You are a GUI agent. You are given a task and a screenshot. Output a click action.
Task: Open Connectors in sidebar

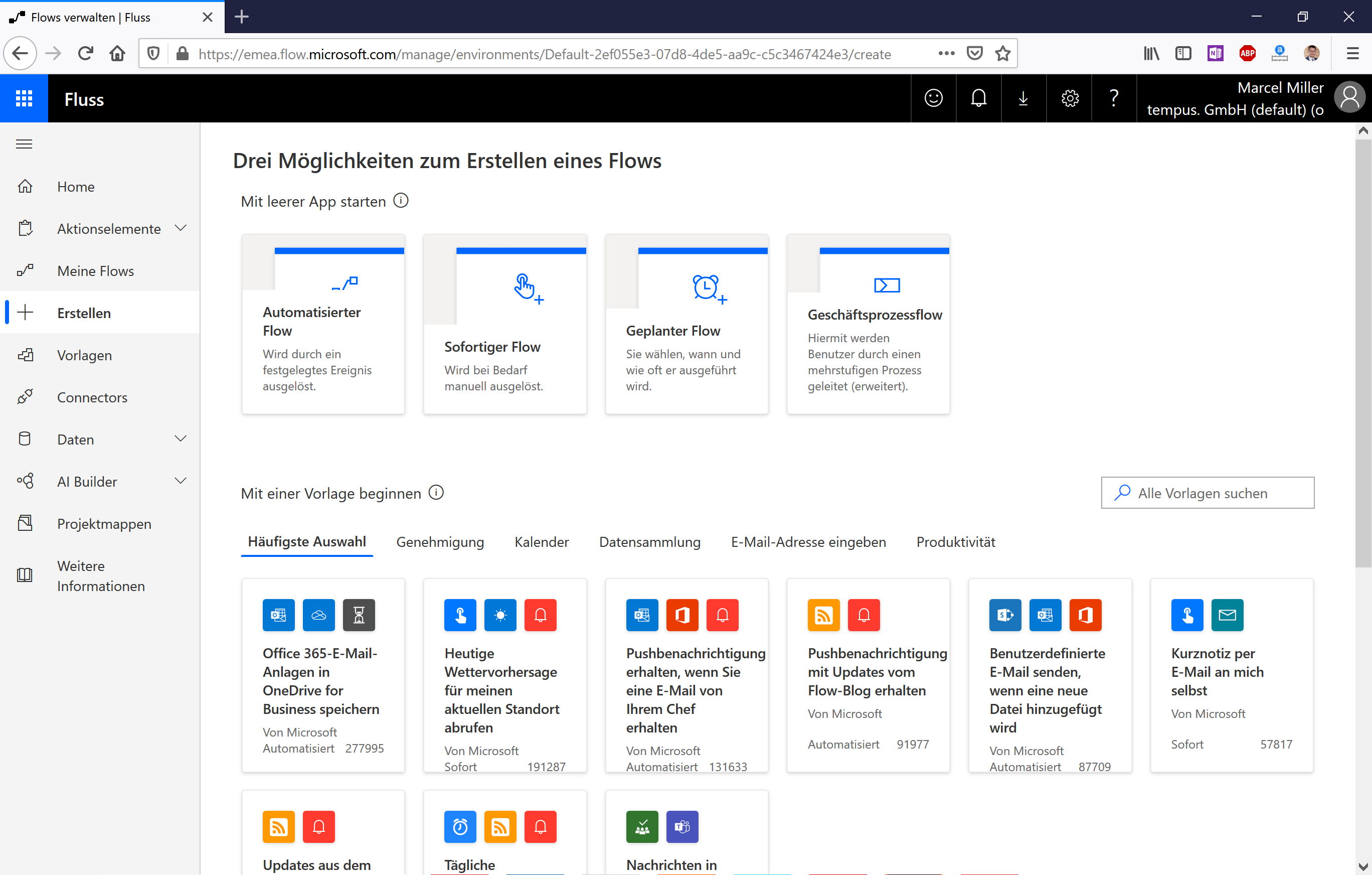(100, 397)
